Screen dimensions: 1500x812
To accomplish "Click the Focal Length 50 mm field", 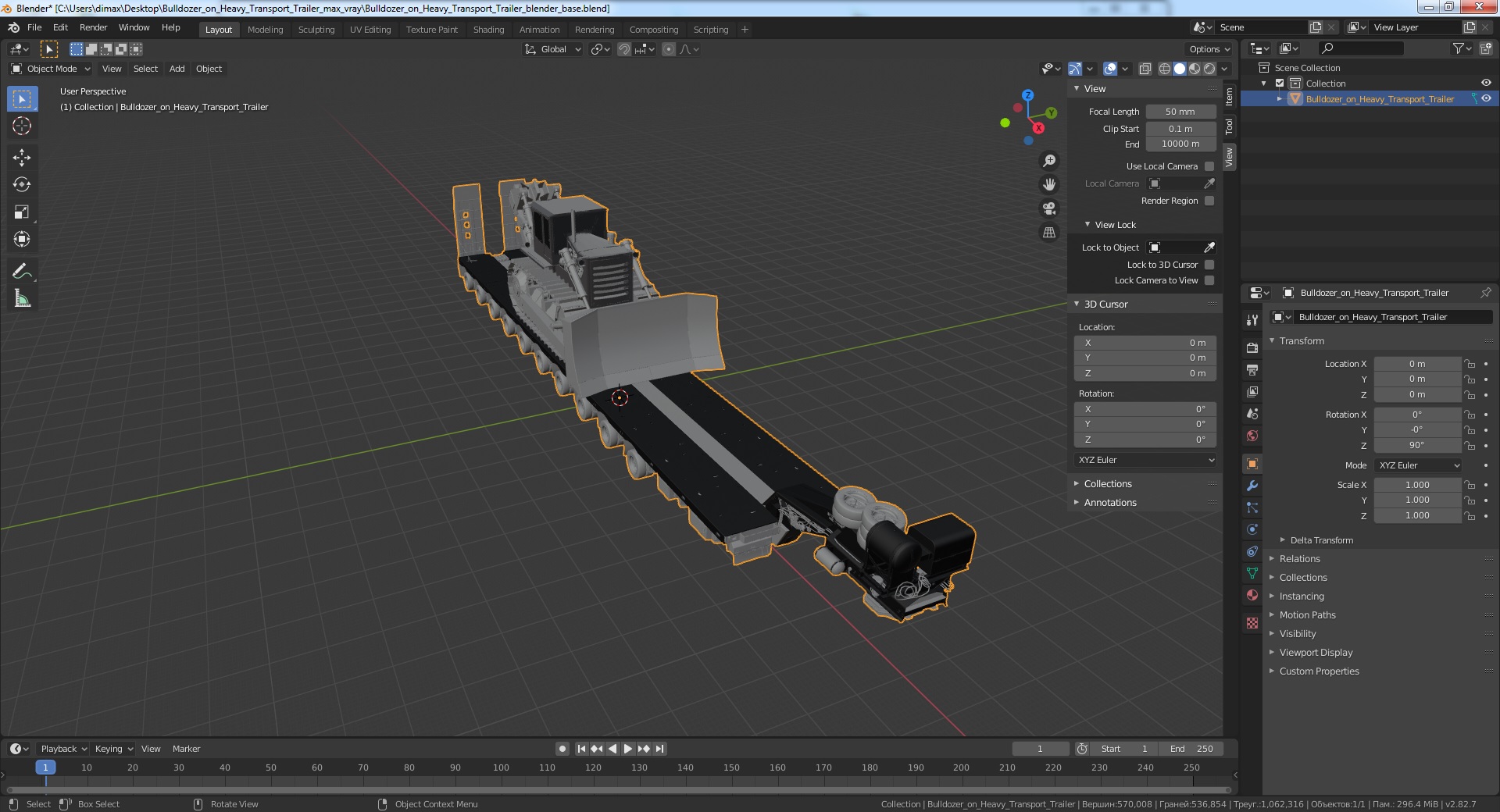I will point(1180,112).
